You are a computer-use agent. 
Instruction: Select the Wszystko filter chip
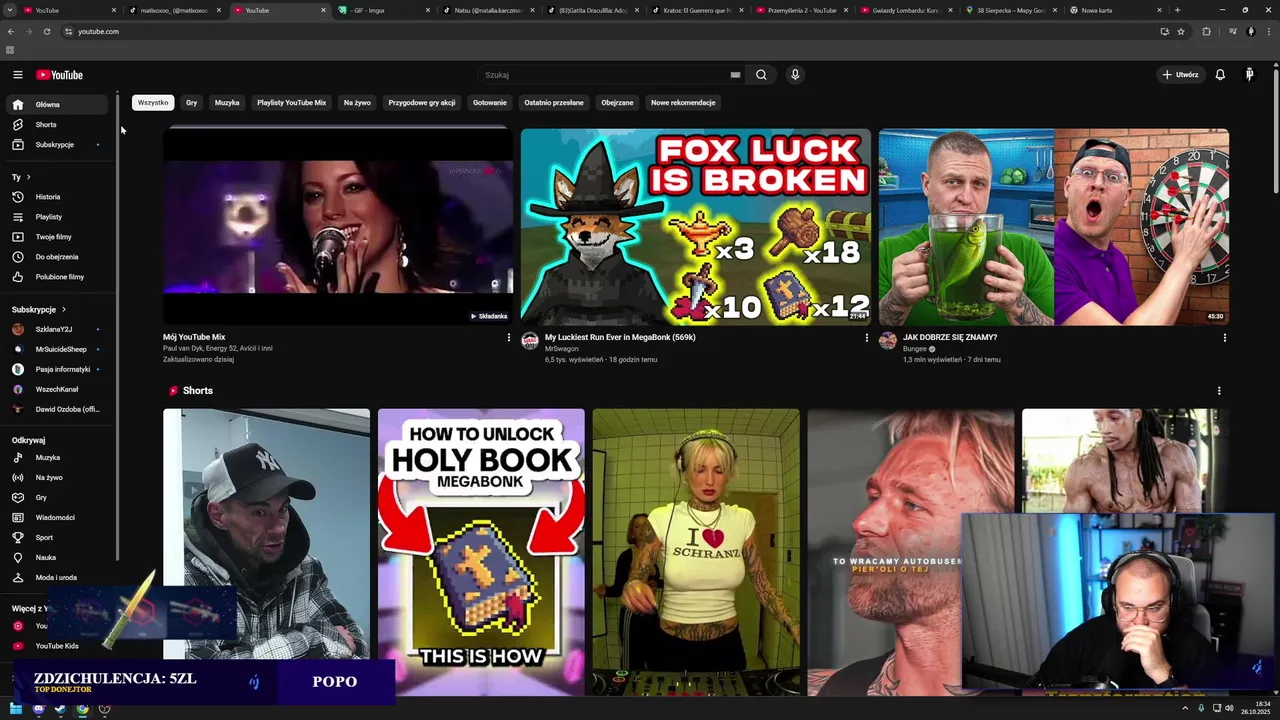tap(153, 103)
